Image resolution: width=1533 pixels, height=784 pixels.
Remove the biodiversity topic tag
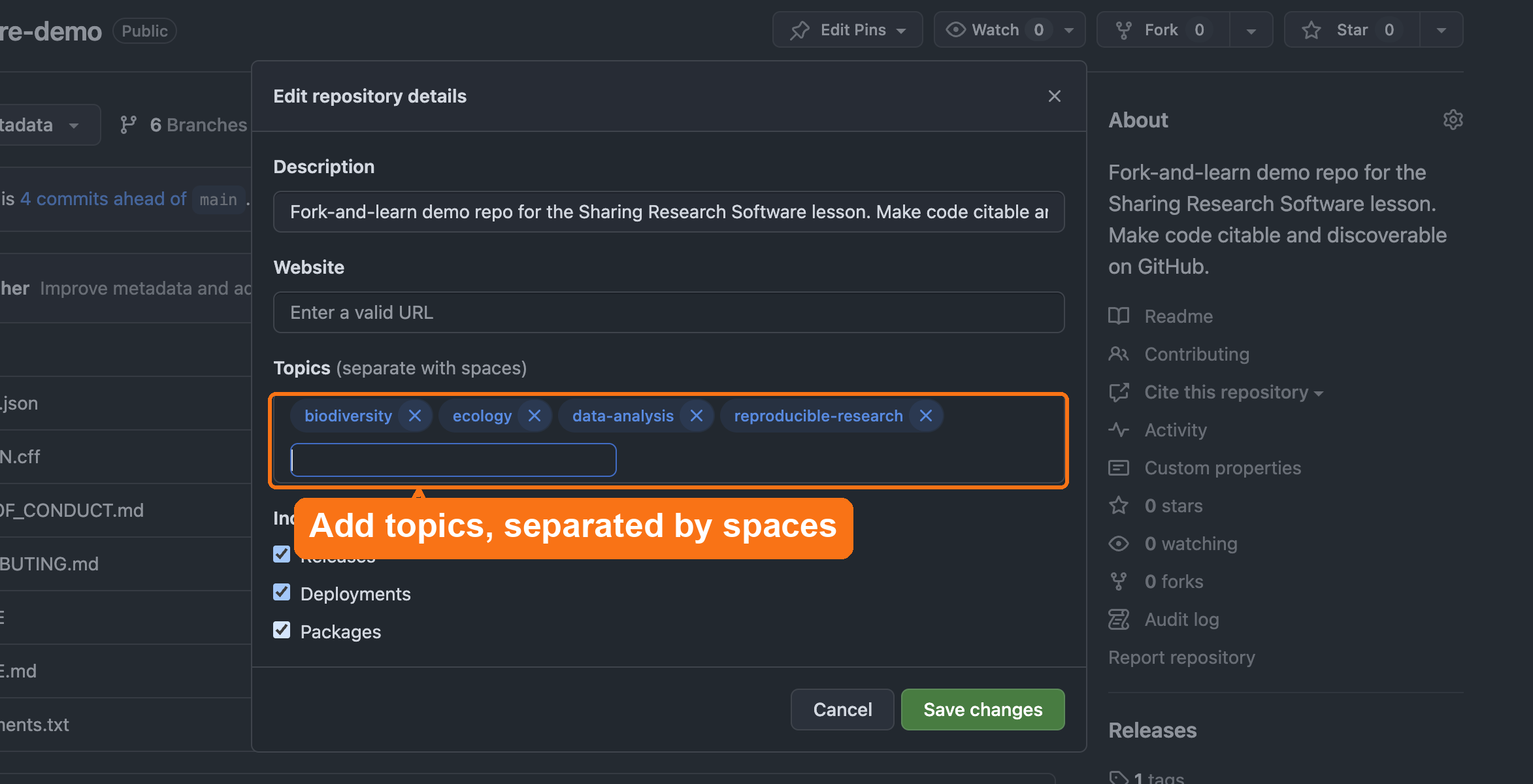click(x=415, y=416)
